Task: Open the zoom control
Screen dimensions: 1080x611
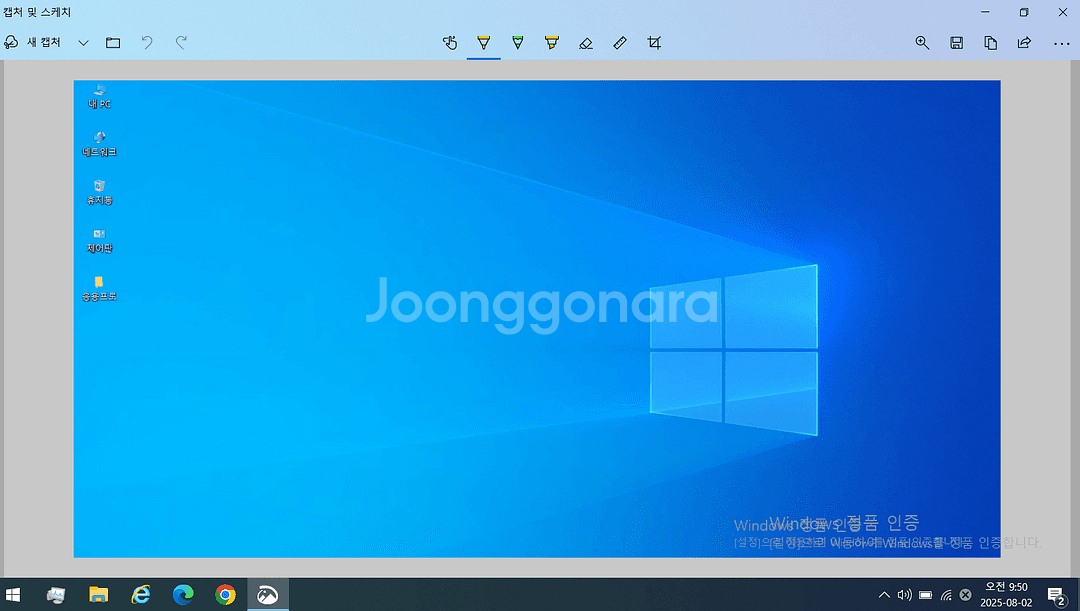Action: point(922,43)
